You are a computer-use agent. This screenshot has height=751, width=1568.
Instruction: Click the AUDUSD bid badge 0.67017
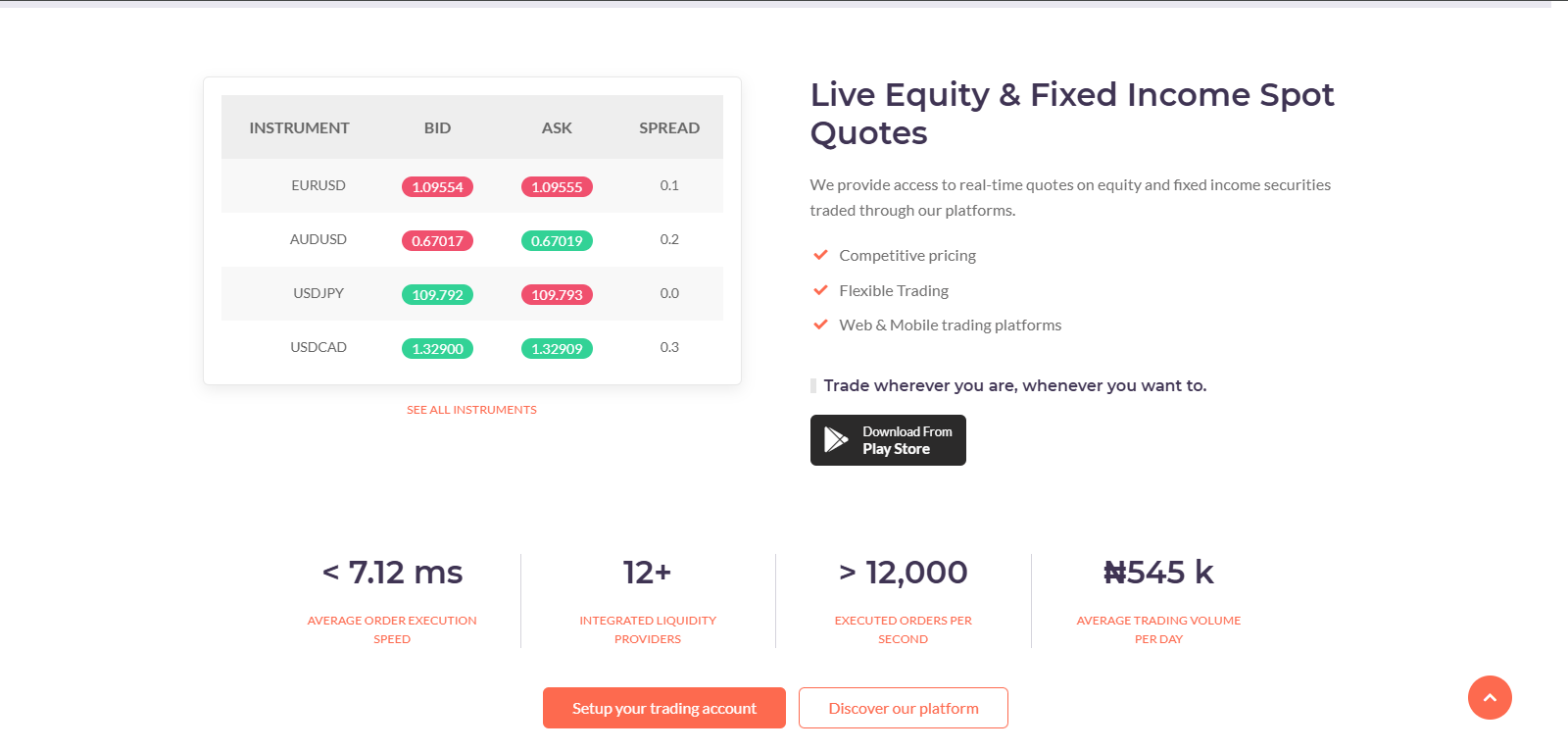pos(437,240)
